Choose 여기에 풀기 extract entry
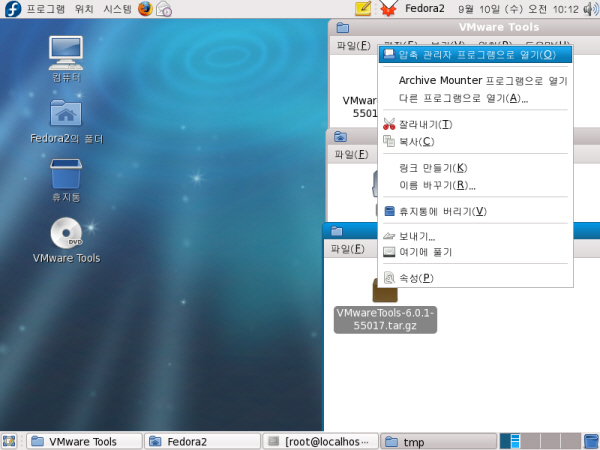The image size is (600, 450). (475, 252)
